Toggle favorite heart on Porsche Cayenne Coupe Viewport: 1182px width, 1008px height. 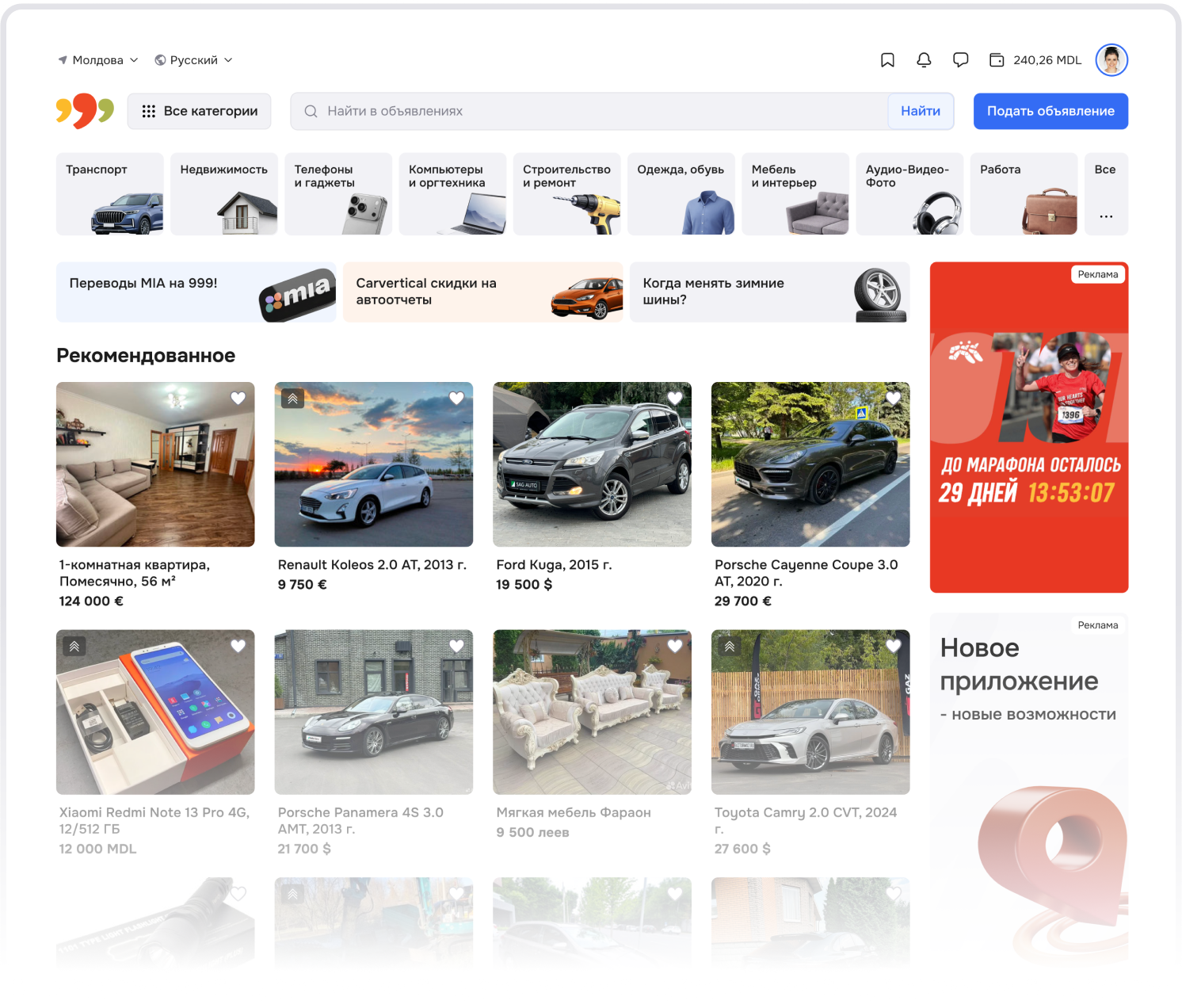(x=893, y=399)
